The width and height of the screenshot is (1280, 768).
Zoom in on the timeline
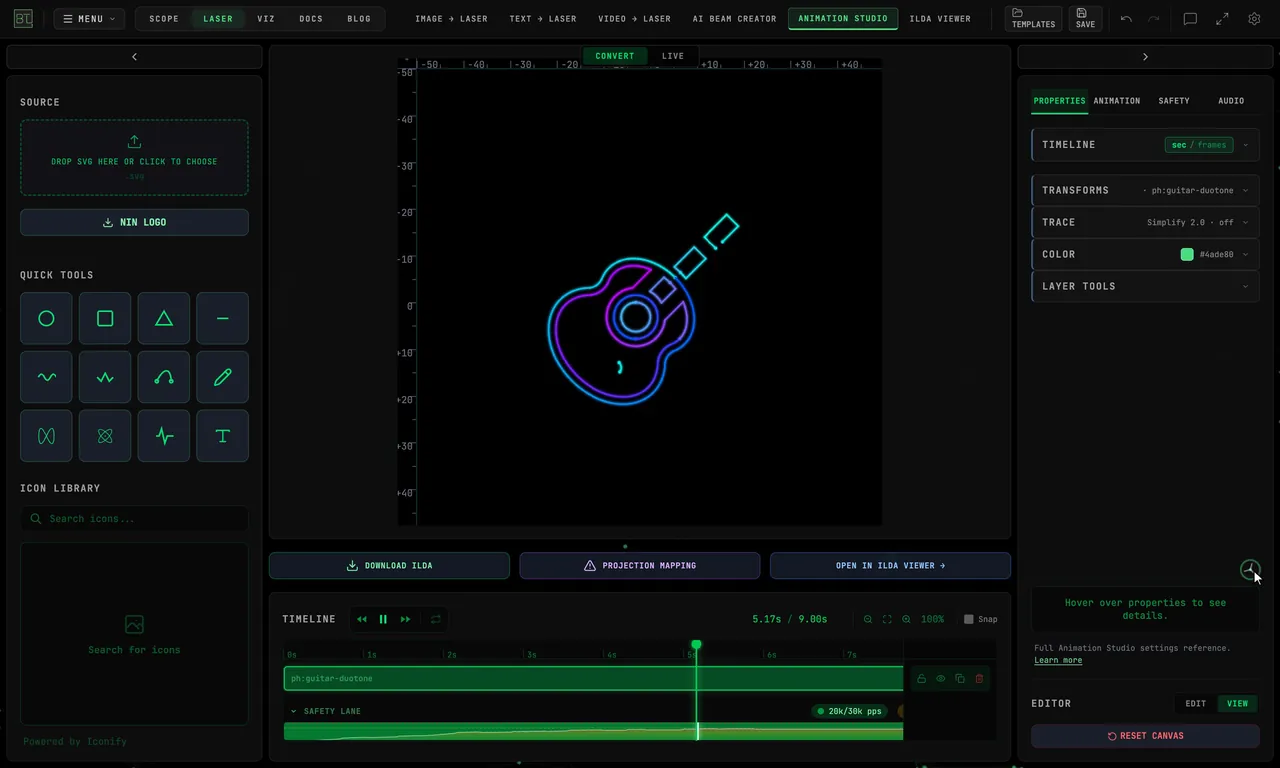tap(906, 619)
